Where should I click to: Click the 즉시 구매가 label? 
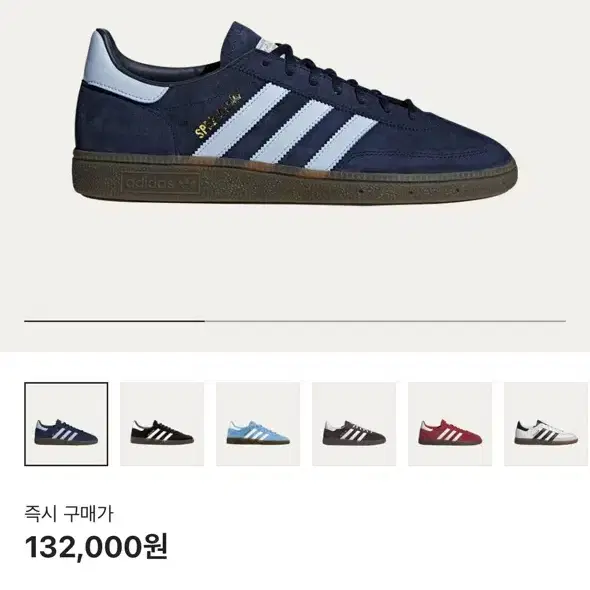coord(69,514)
